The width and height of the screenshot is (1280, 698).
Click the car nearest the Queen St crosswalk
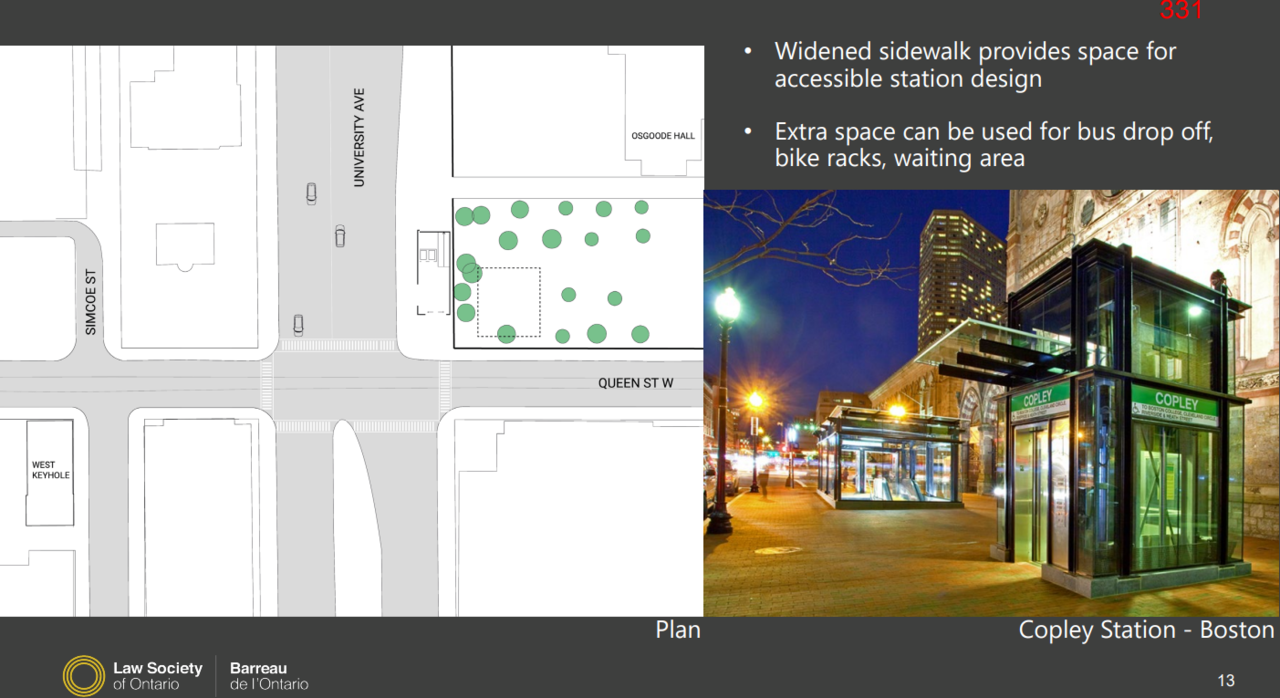[x=298, y=324]
